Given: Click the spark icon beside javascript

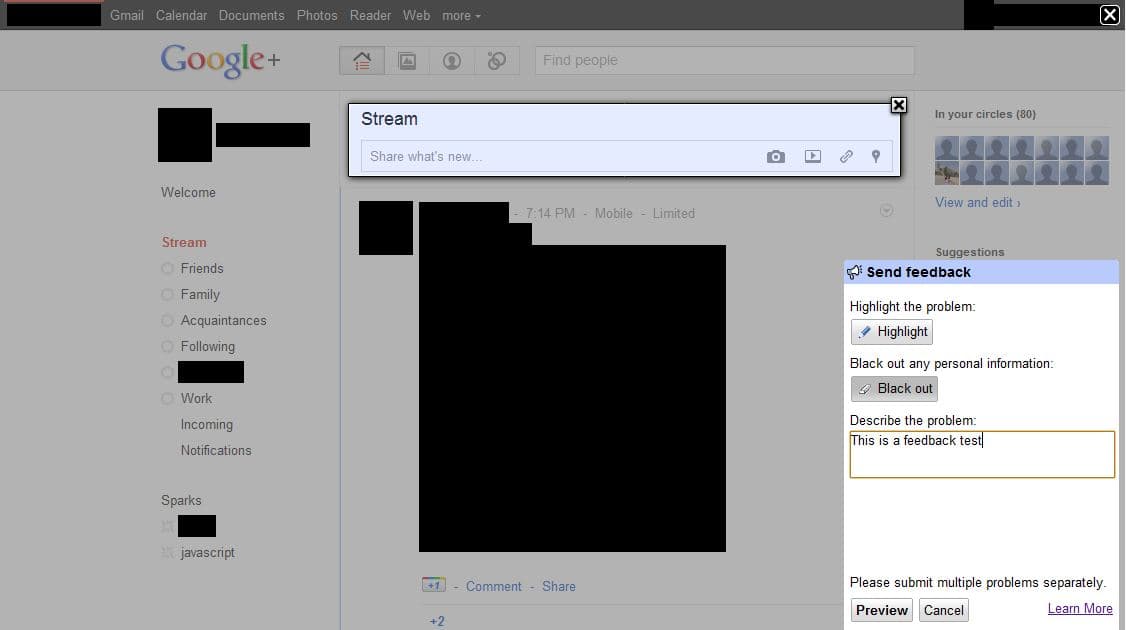Looking at the screenshot, I should point(167,552).
